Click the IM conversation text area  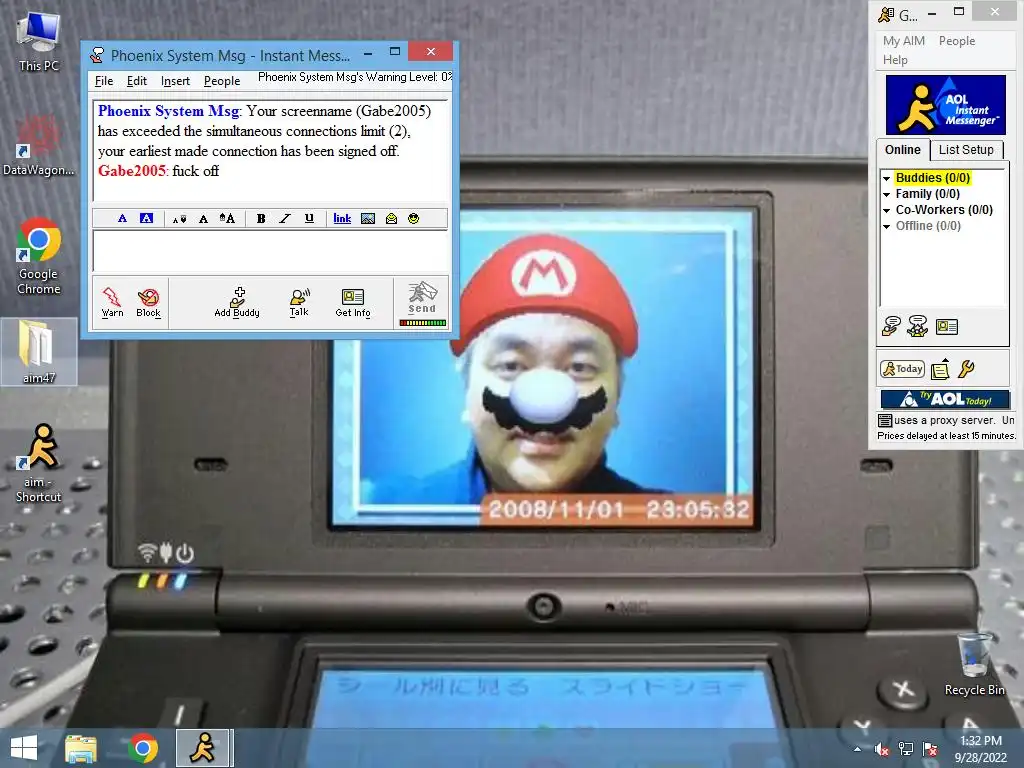[x=270, y=150]
